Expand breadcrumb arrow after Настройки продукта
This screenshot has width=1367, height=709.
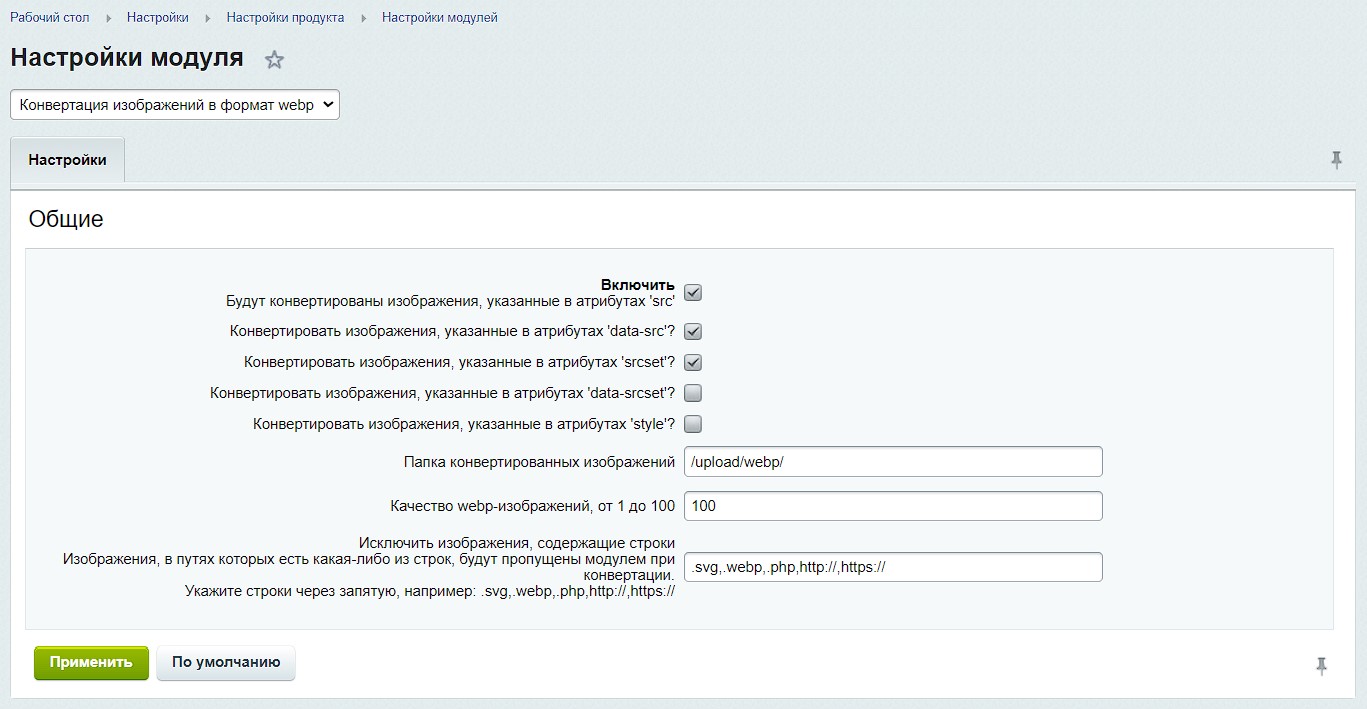[x=363, y=18]
